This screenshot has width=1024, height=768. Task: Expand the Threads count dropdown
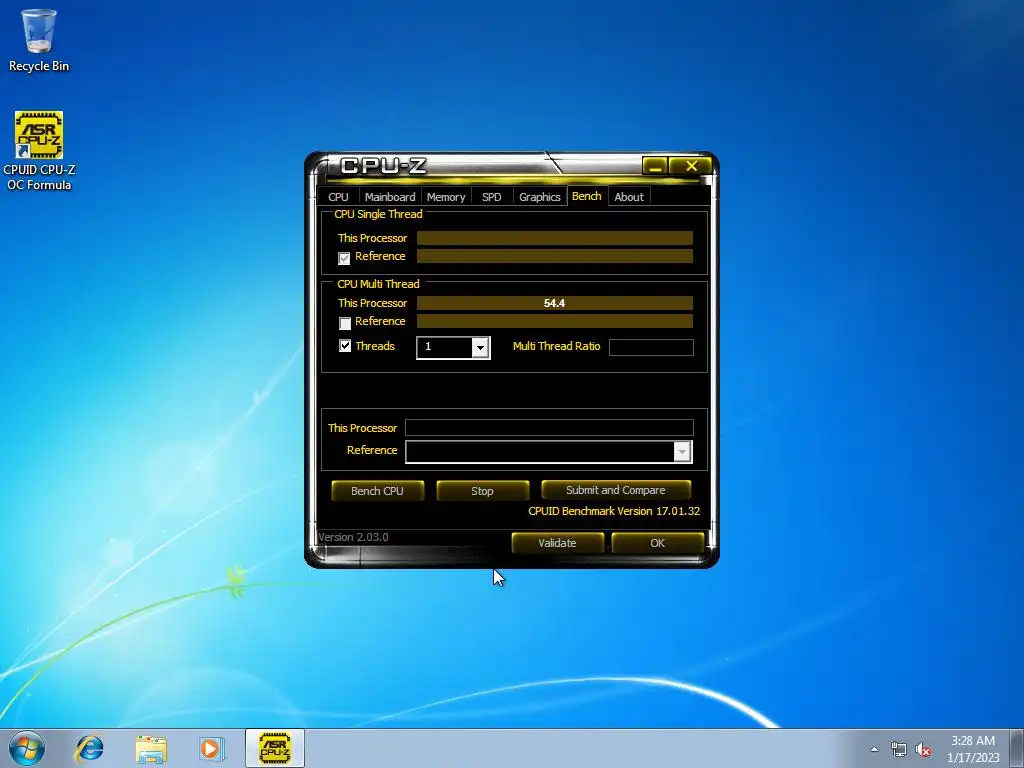[480, 347]
